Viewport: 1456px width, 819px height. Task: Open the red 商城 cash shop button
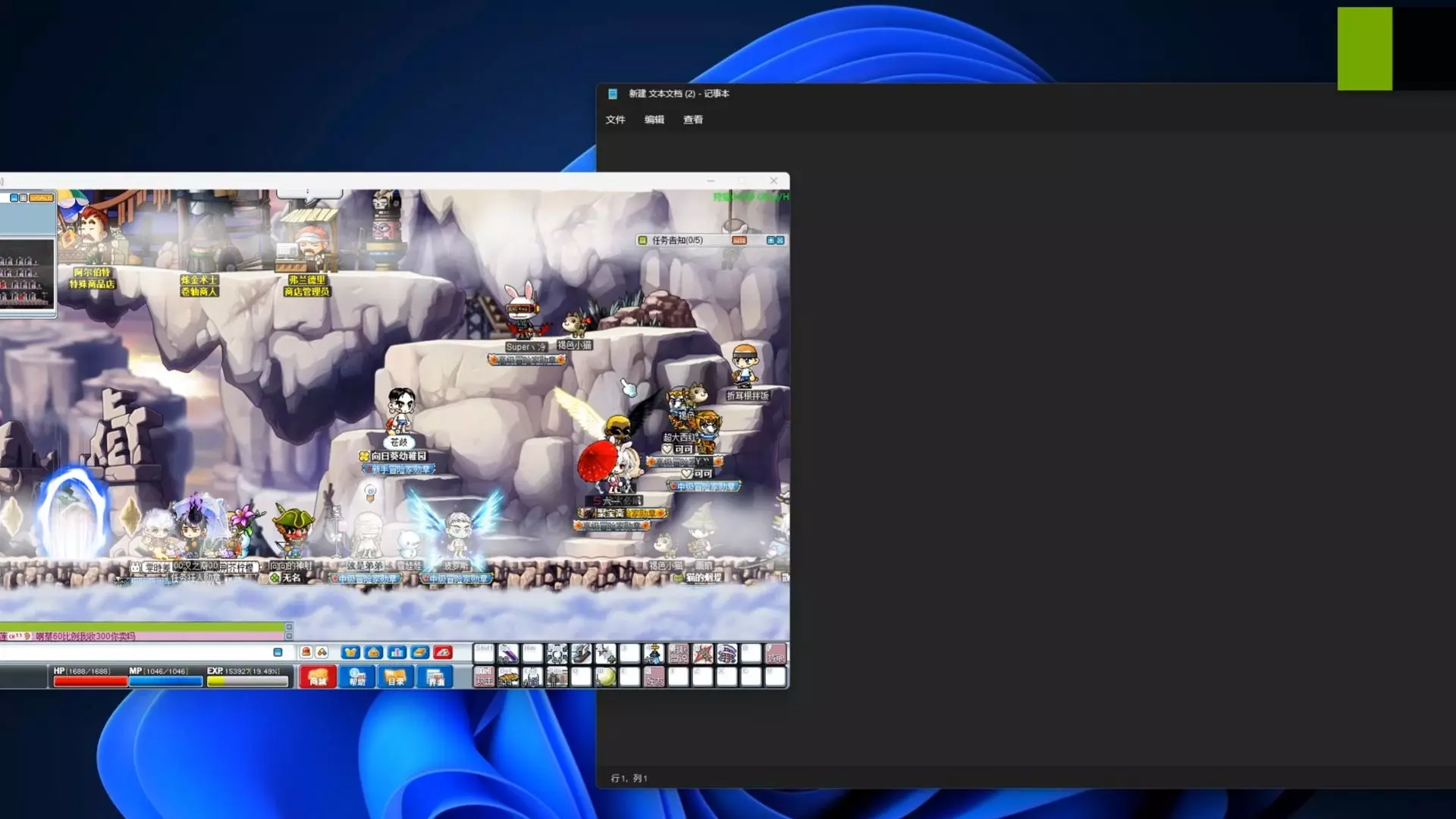[x=318, y=676]
